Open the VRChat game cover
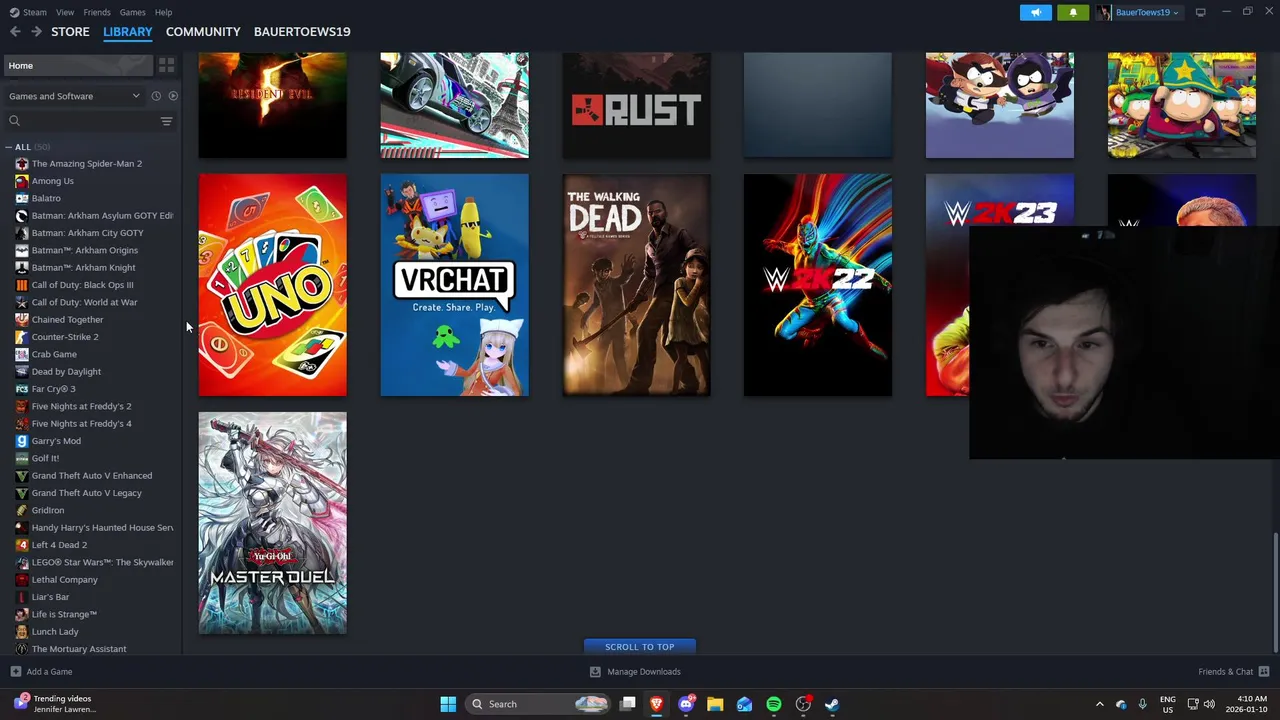Screen dimensions: 1280x720 point(455,285)
